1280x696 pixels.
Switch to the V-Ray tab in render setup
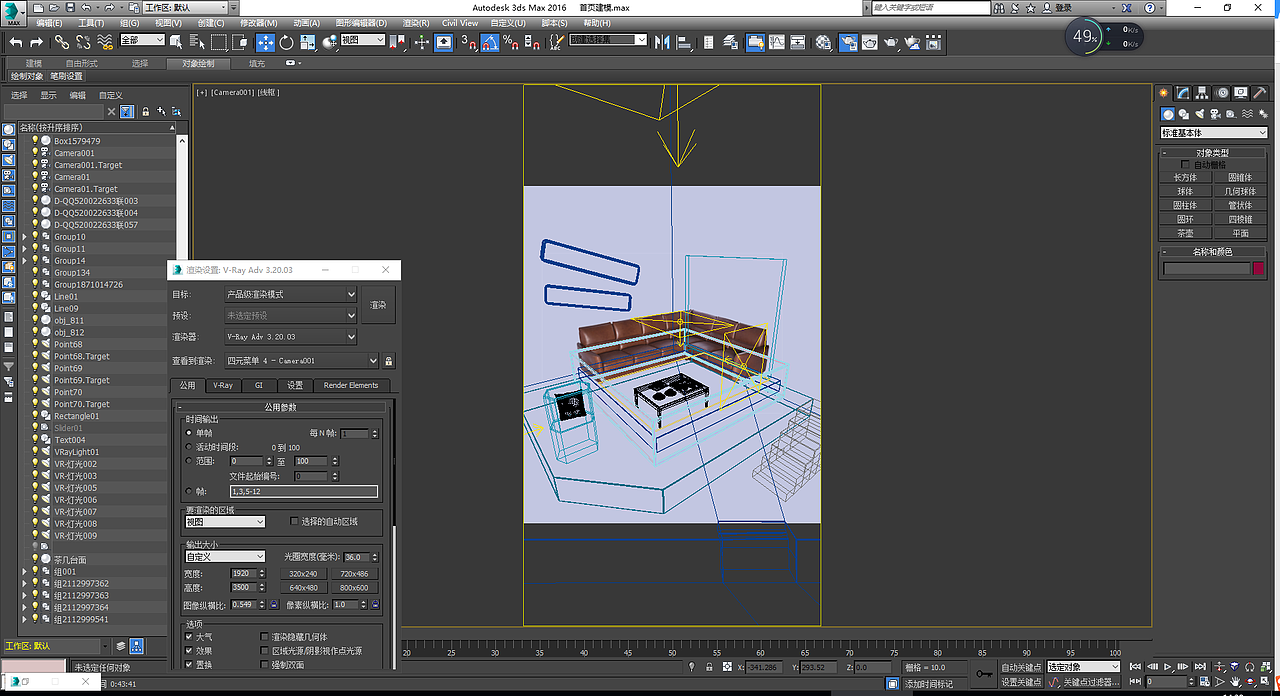pos(222,385)
